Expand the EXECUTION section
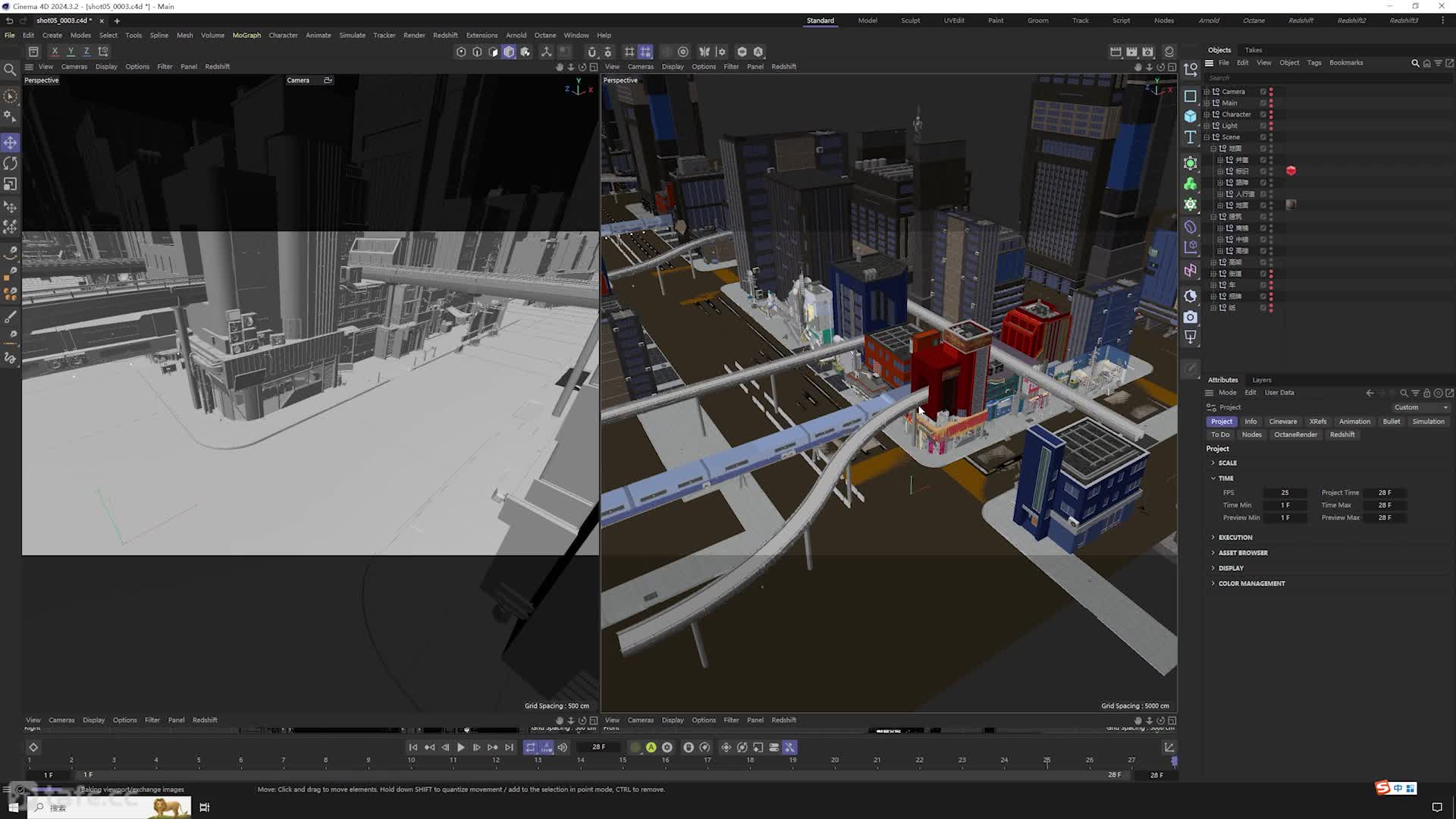 pyautogui.click(x=1213, y=537)
